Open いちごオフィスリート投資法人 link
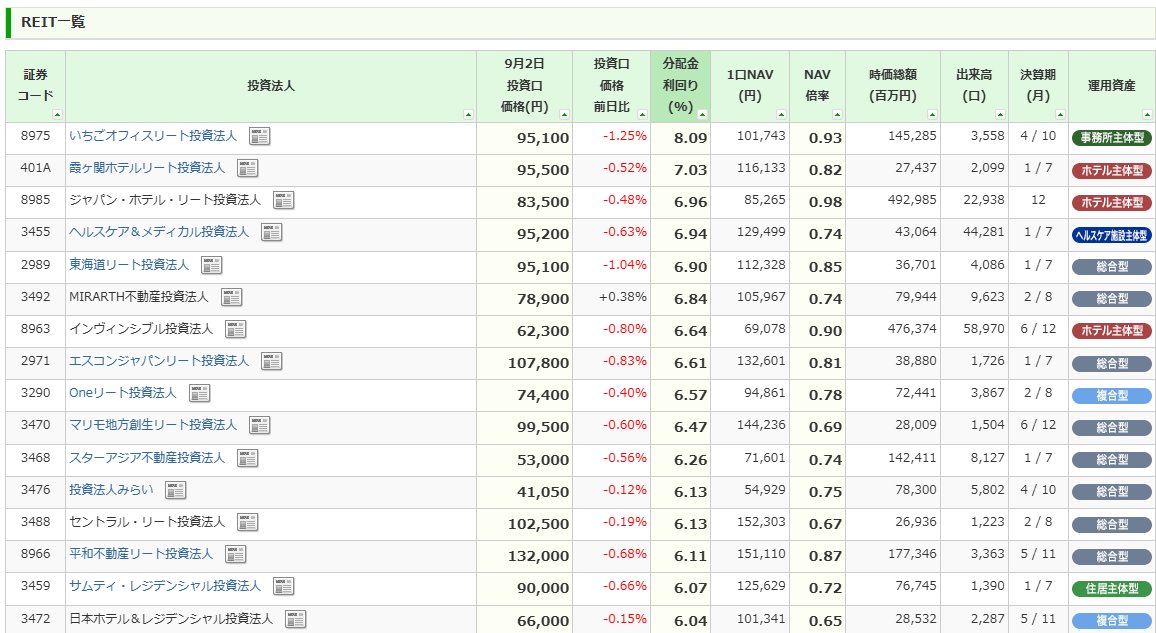The image size is (1156, 633). (x=153, y=136)
